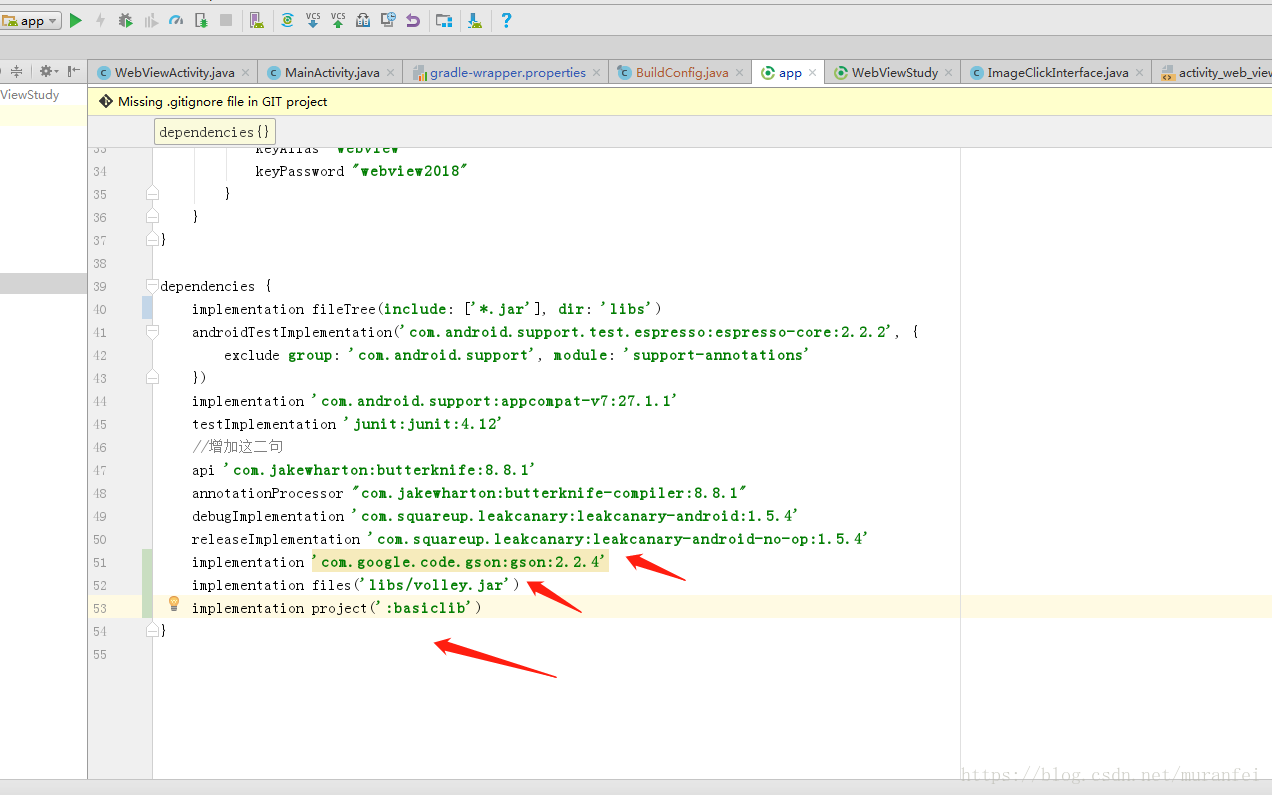Image resolution: width=1272 pixels, height=795 pixels.
Task: Close the app gradle tab
Action: coord(813,73)
